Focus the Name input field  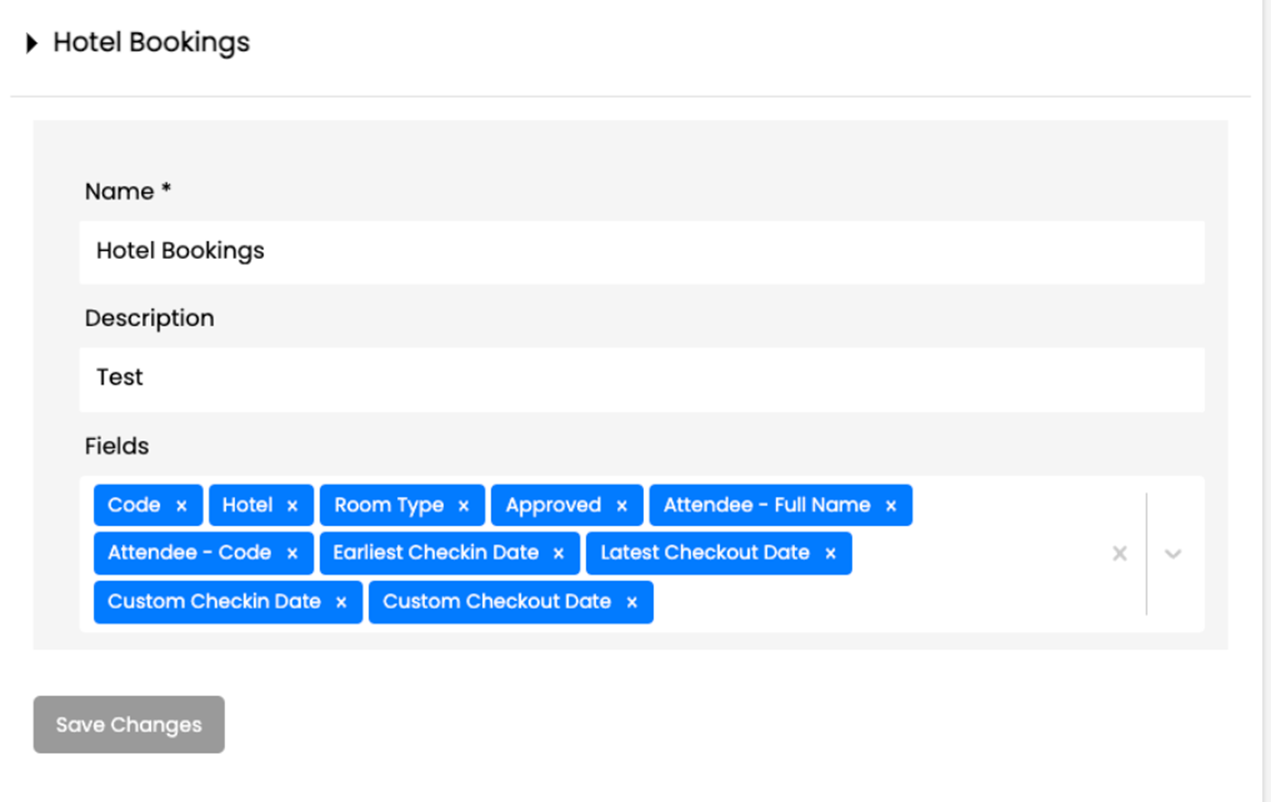(x=641, y=251)
